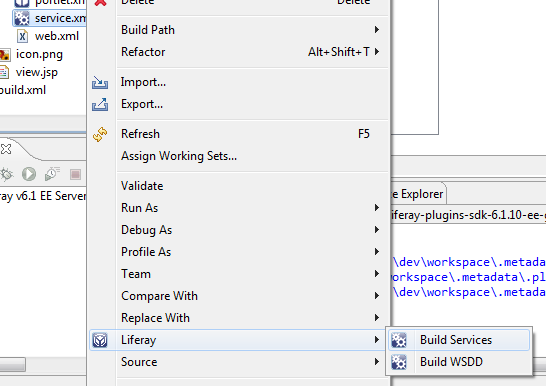The image size is (546, 386).
Task: Click the Liferay logo icon in menu
Action: (x=100, y=340)
